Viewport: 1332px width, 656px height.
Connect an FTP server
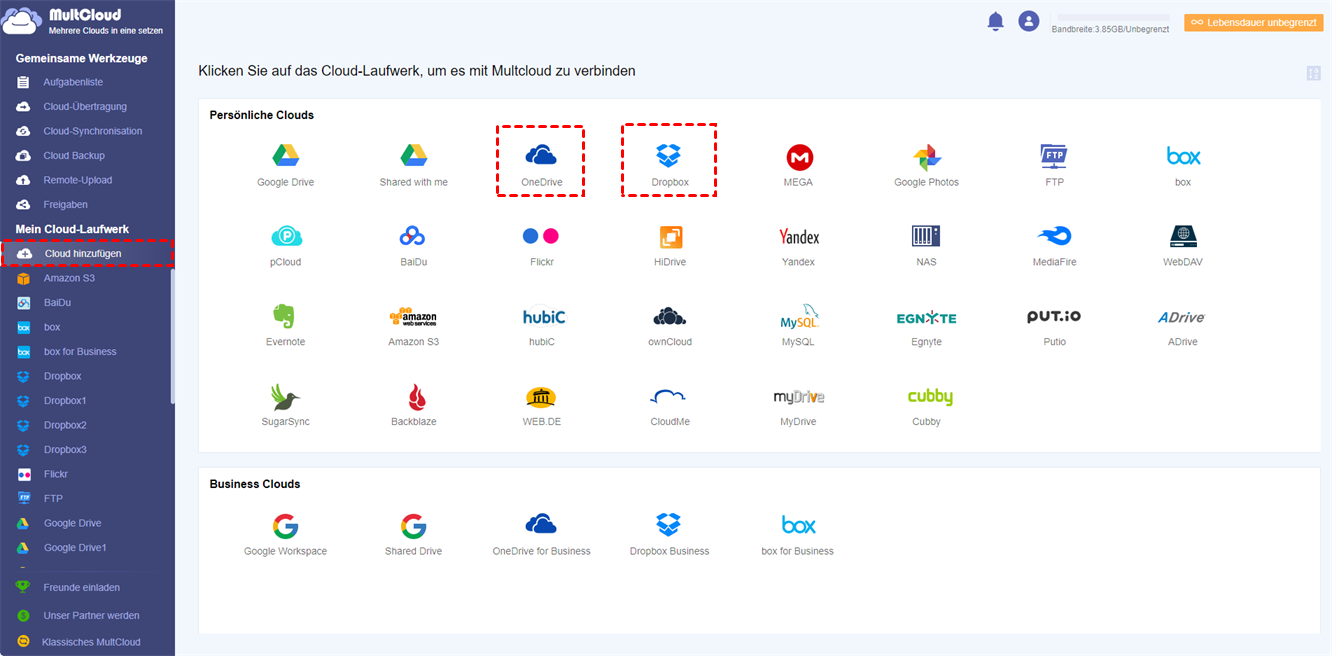[1054, 165]
